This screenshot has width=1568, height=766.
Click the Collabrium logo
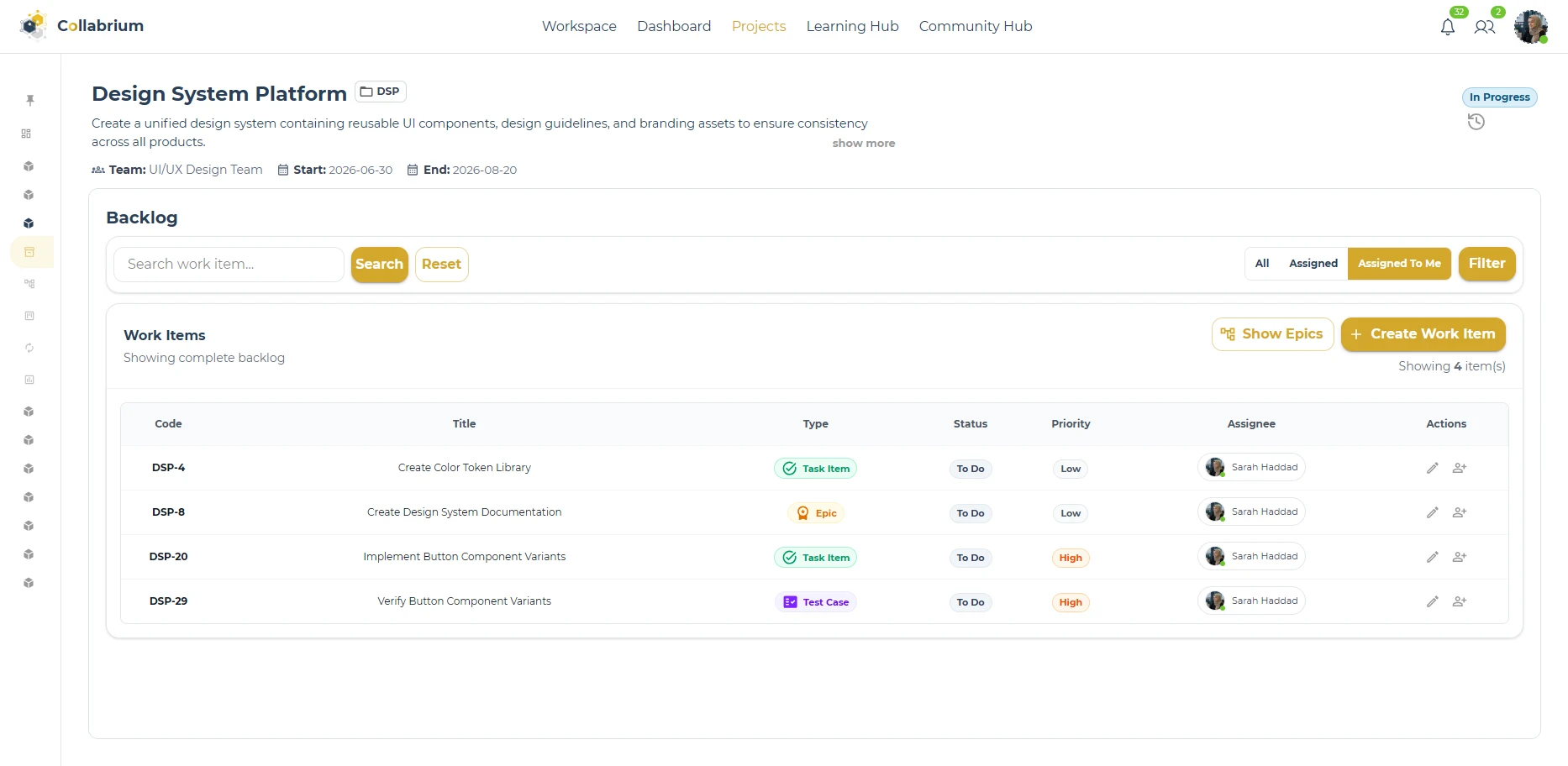[x=82, y=26]
